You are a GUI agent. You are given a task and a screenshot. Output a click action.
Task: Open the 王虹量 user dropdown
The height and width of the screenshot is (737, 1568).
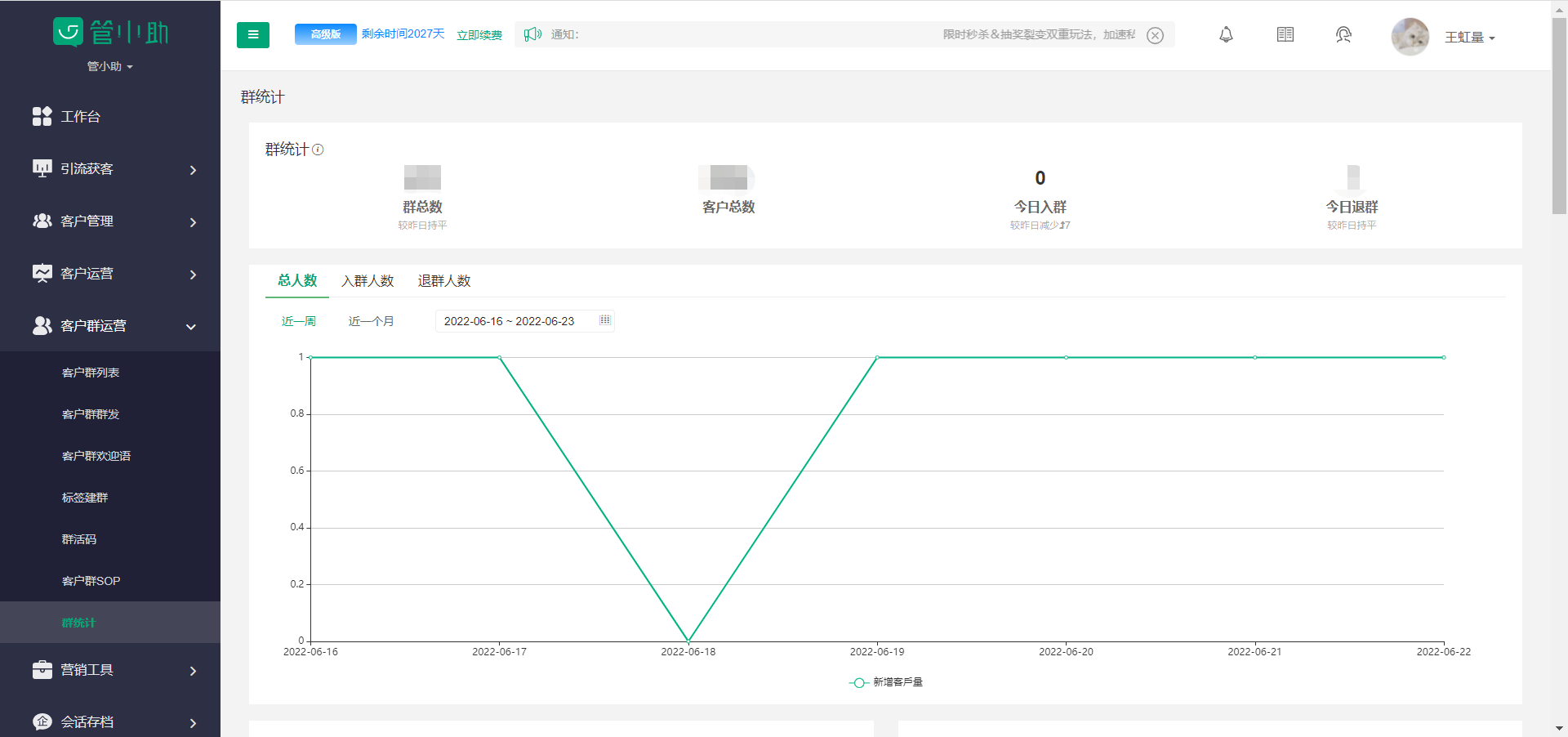pos(1469,38)
